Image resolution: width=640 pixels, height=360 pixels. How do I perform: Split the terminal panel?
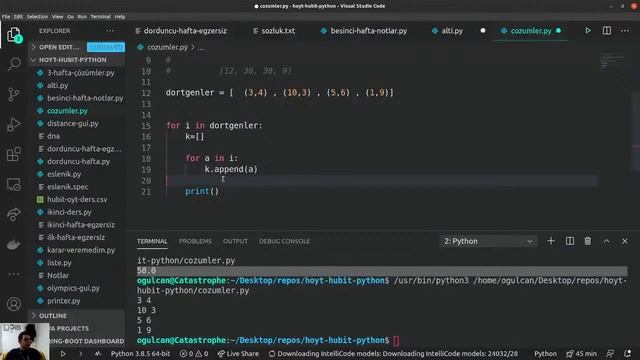coord(569,241)
